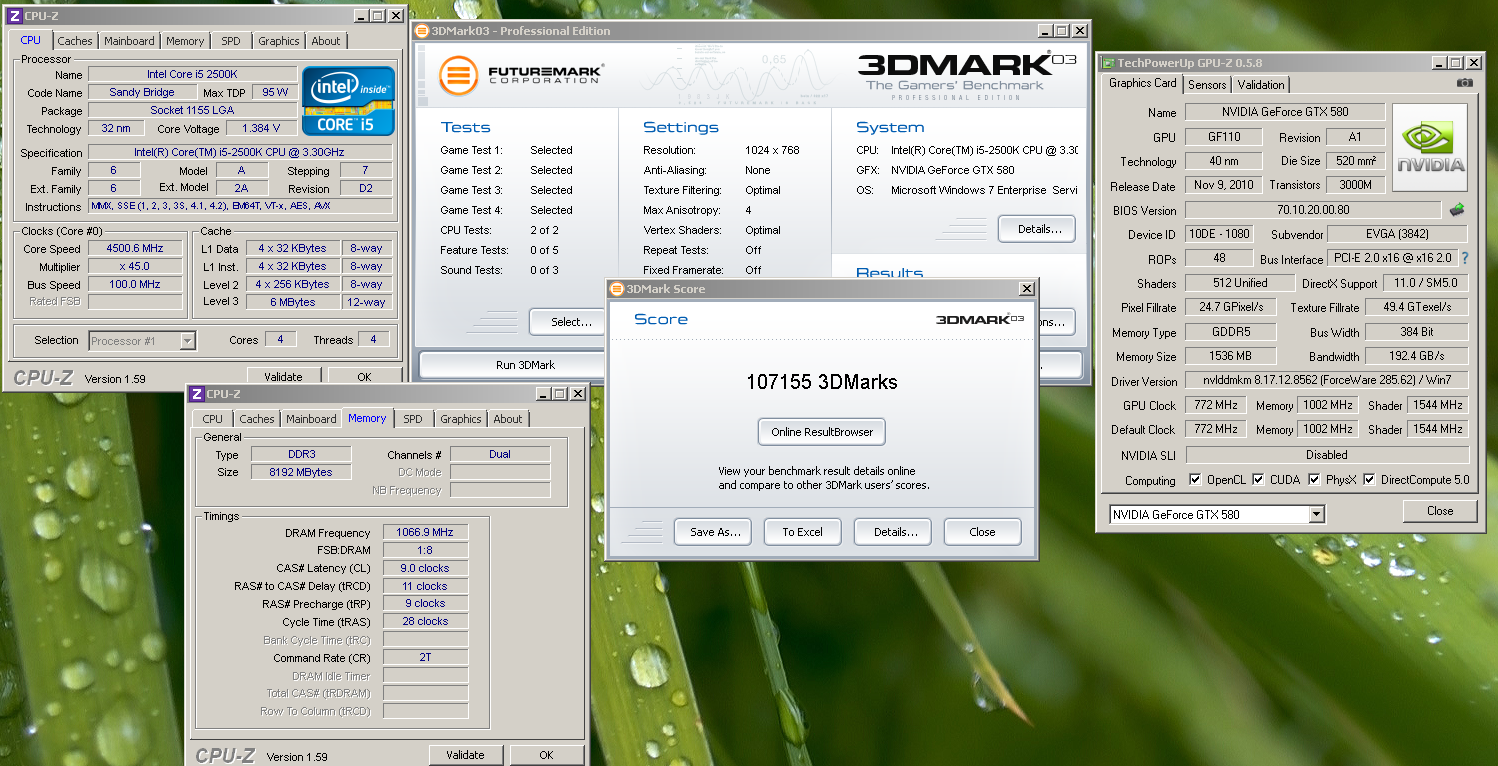Toggle the CUDA checkbox in GPU-Z

click(1258, 480)
